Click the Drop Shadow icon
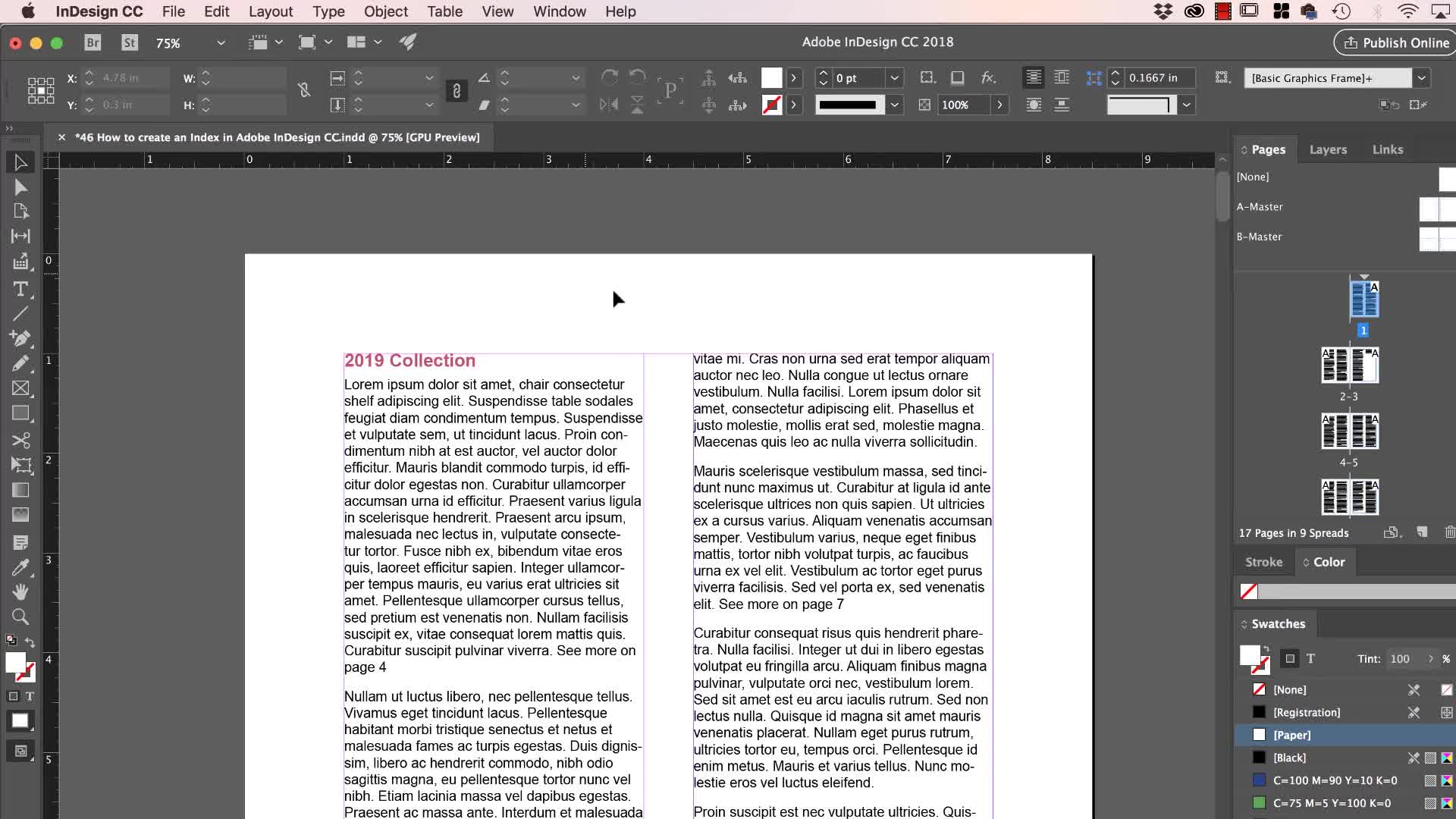The width and height of the screenshot is (1456, 819). (958, 77)
